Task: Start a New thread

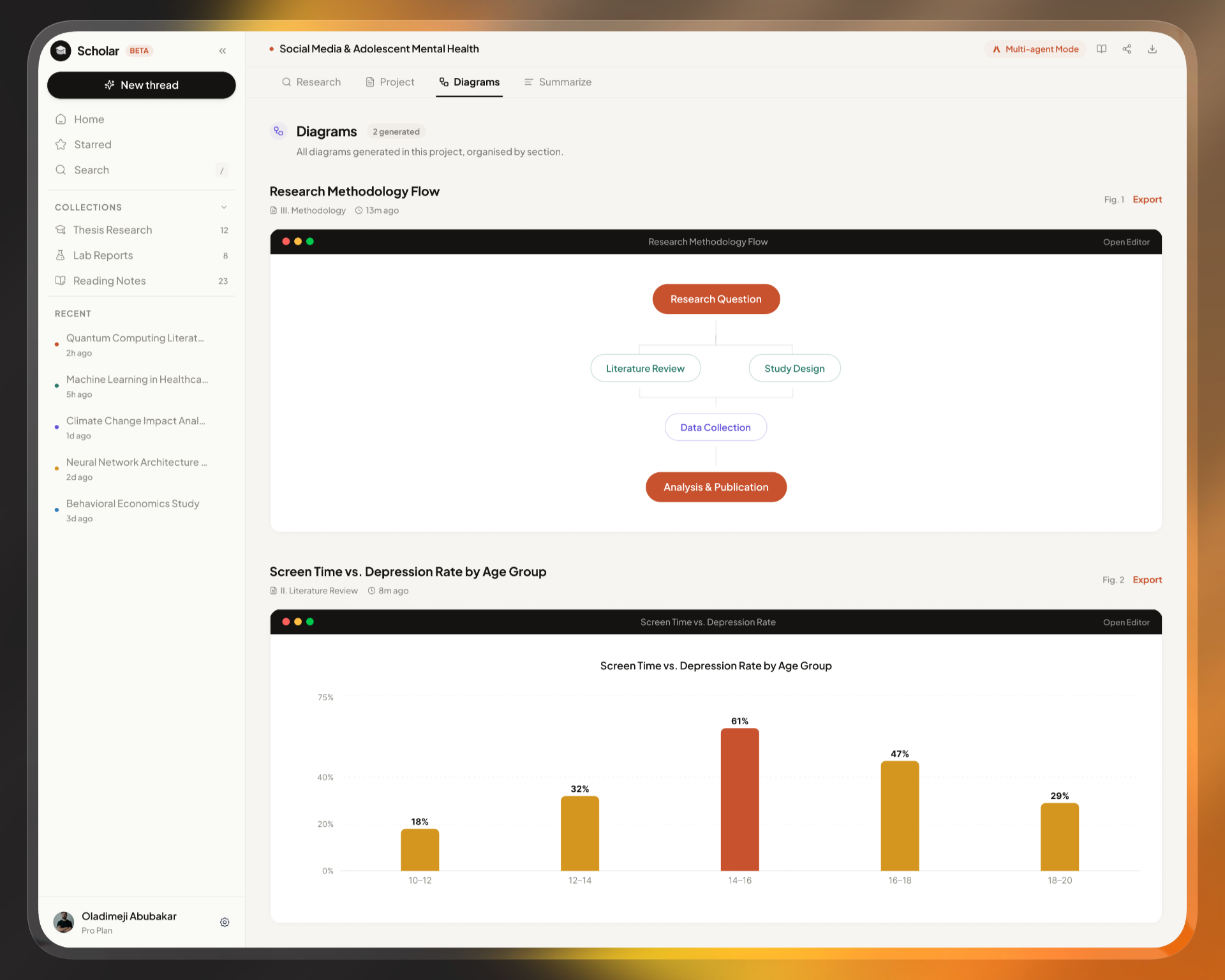Action: (x=142, y=85)
